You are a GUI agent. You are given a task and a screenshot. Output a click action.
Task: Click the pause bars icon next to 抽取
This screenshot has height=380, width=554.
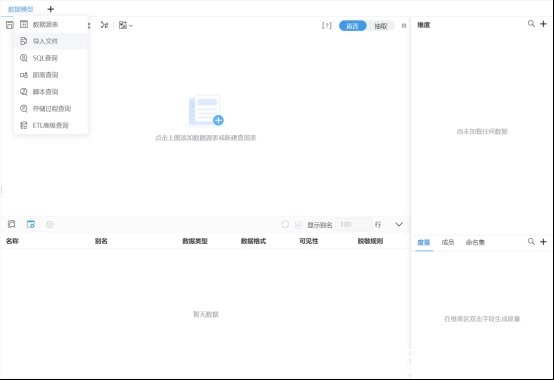pyautogui.click(x=404, y=25)
